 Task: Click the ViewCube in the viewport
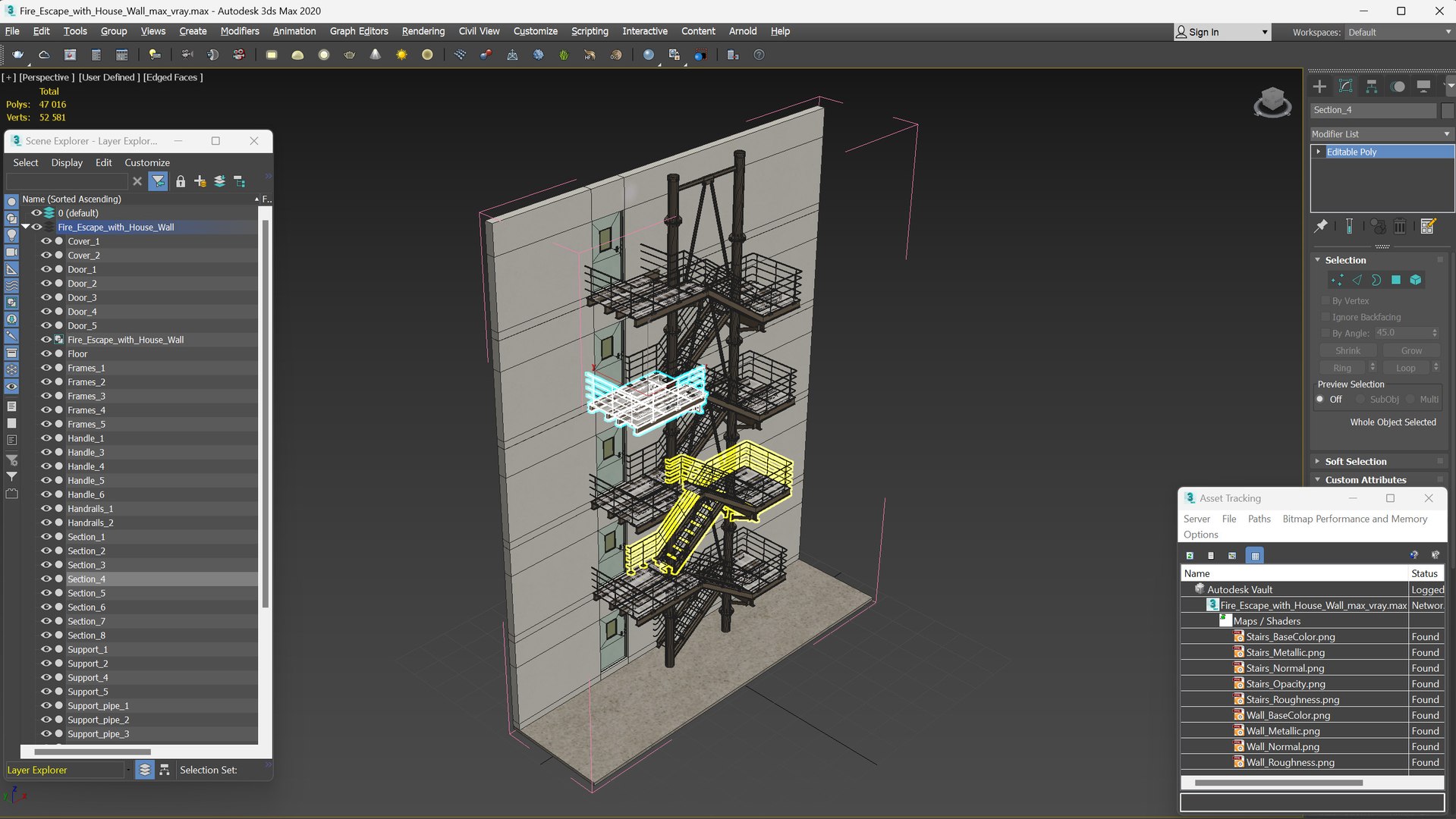click(x=1272, y=102)
